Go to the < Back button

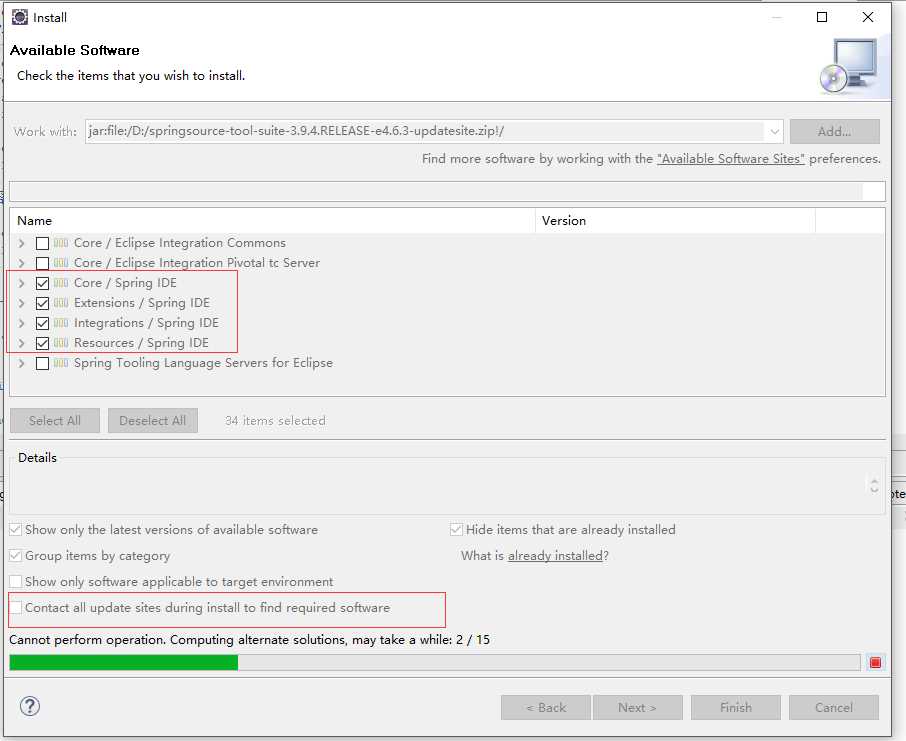(545, 707)
